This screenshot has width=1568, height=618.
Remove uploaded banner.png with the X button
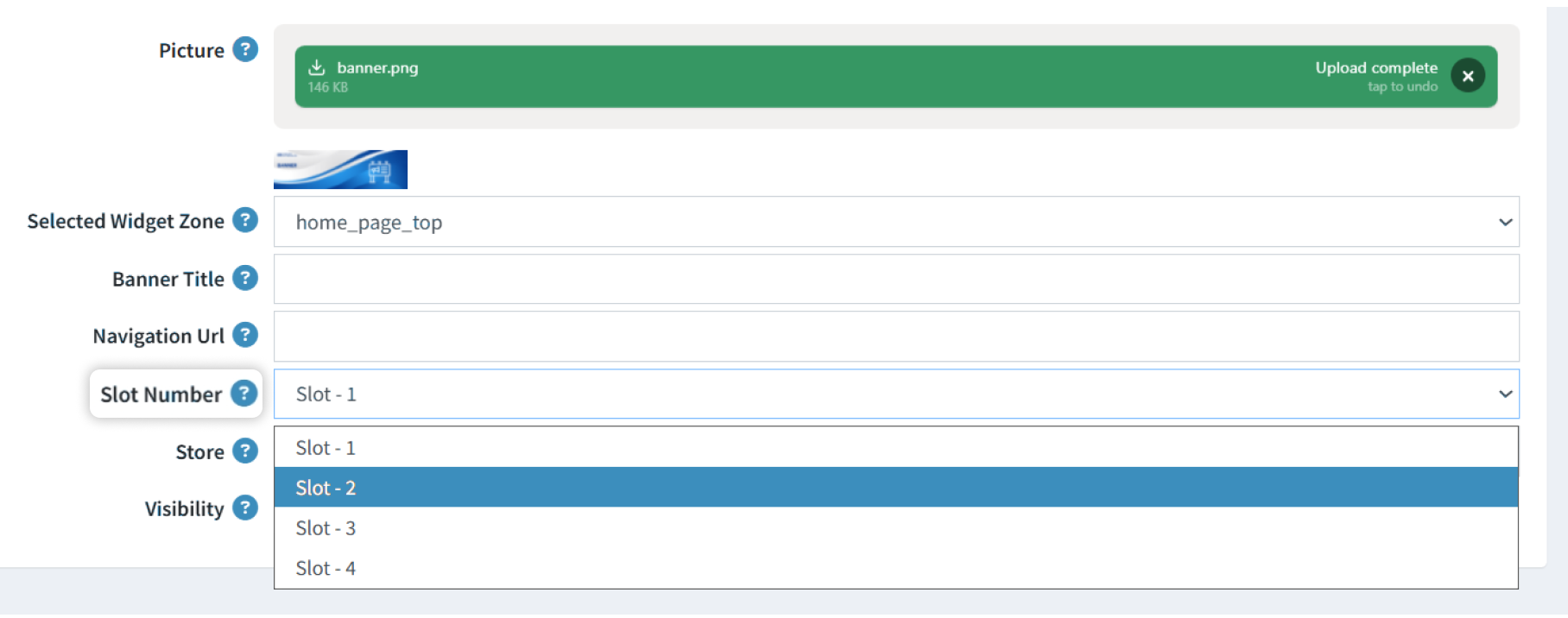(x=1468, y=76)
